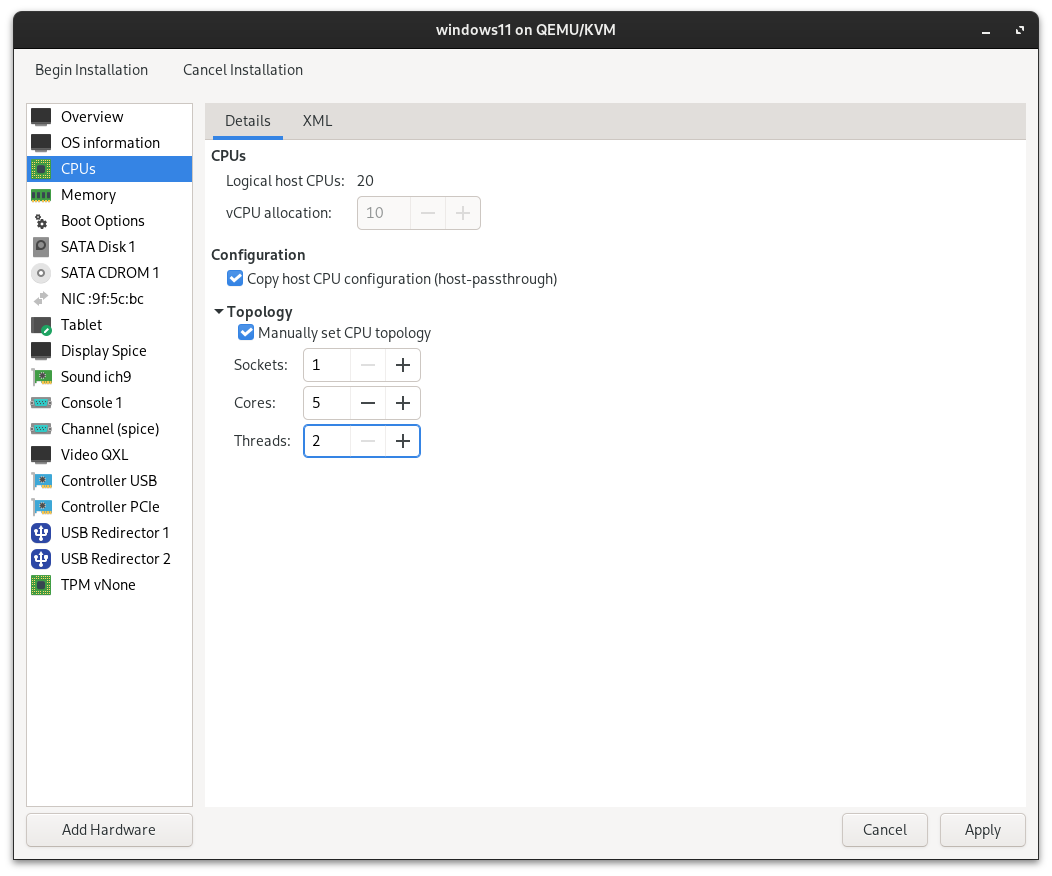Open TPM vNone settings
The image size is (1052, 876).
[x=109, y=585]
